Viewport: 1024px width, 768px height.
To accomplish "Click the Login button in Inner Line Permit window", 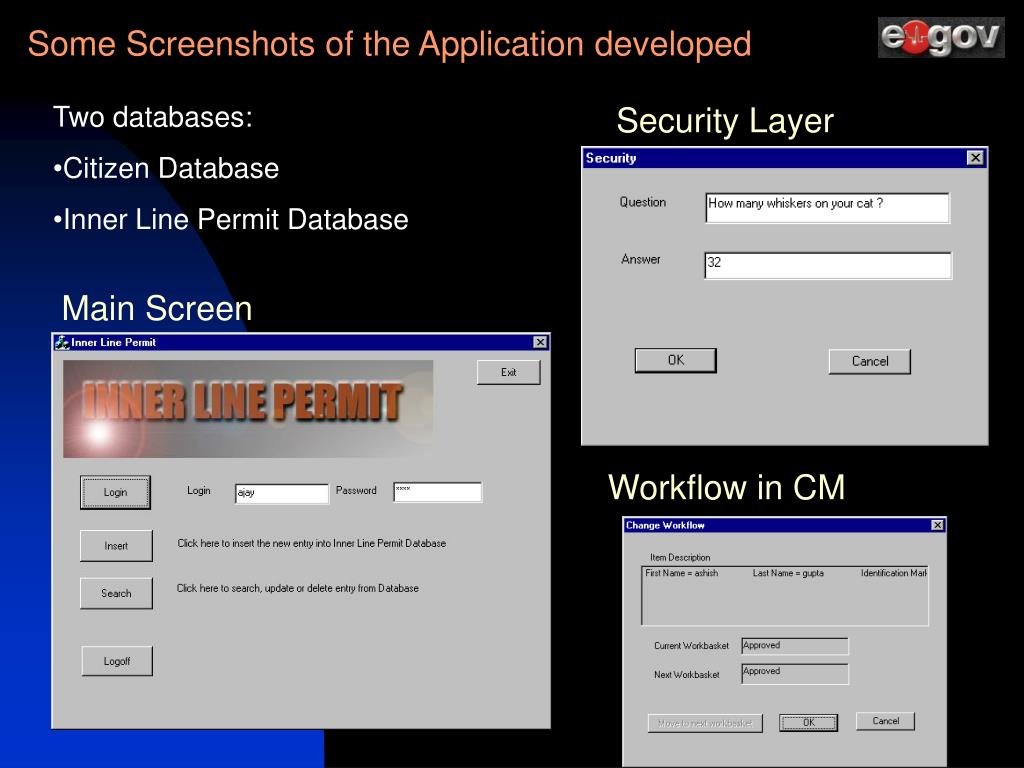I will click(116, 492).
